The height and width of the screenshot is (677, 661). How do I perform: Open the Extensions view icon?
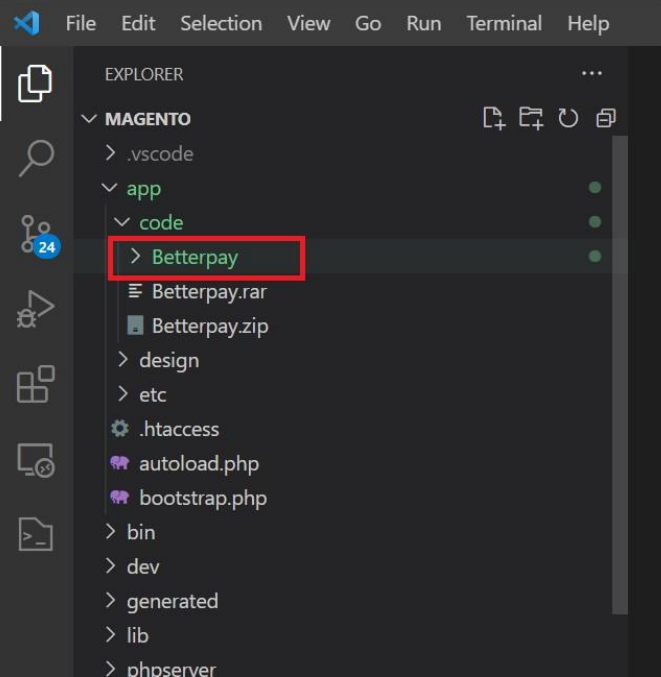pyautogui.click(x=36, y=384)
